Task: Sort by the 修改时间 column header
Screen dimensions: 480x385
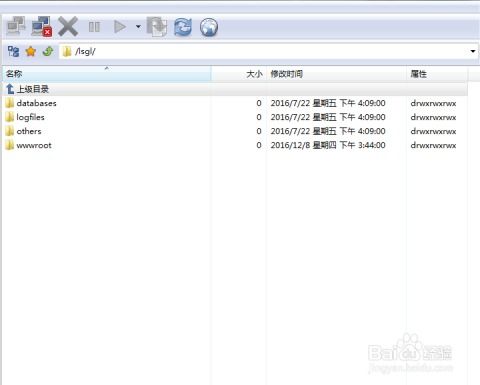Action: pyautogui.click(x=336, y=74)
